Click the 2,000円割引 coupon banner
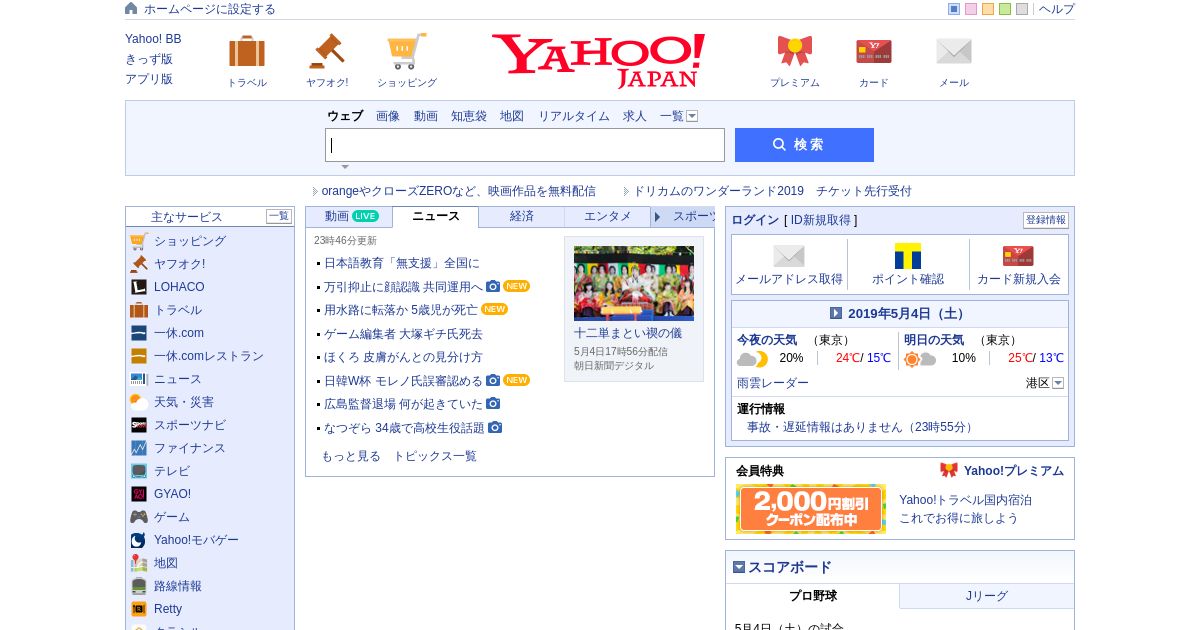This screenshot has width=1200, height=630. tap(811, 509)
